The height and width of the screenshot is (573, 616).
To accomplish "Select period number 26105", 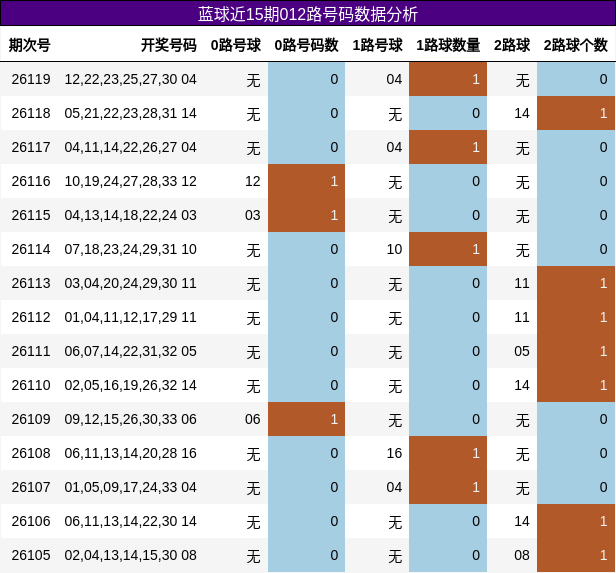I will 31,555.
